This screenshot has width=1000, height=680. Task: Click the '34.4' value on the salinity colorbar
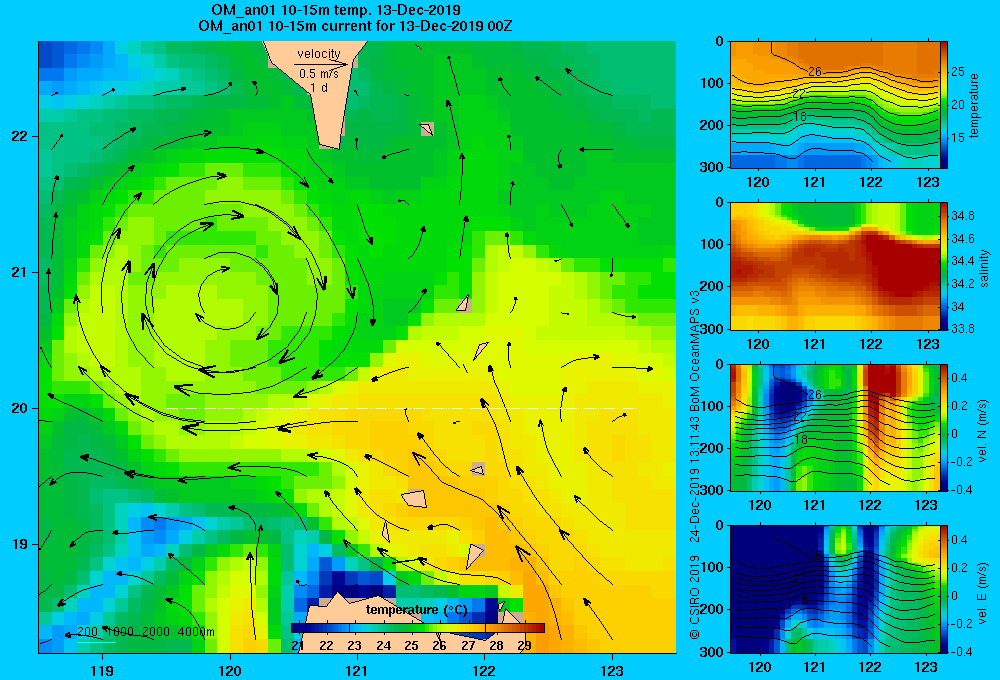point(962,261)
